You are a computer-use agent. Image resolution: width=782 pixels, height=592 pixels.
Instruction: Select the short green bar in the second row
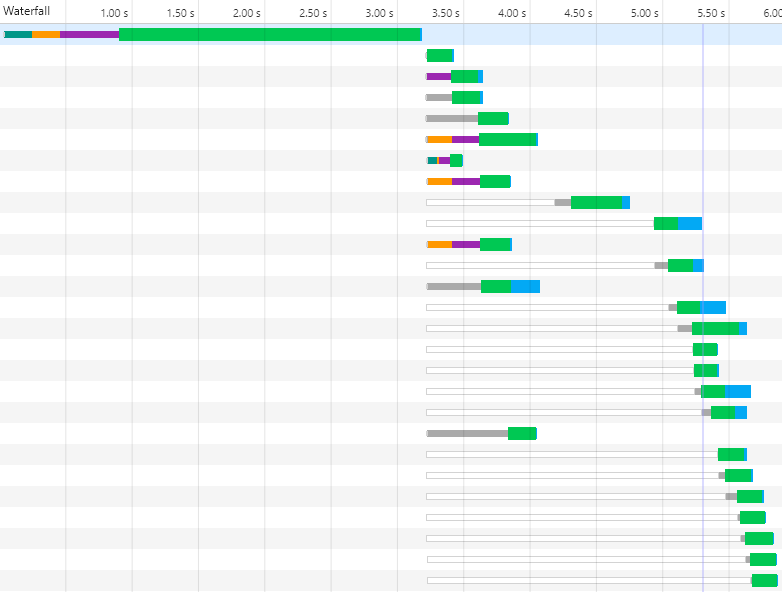(440, 55)
